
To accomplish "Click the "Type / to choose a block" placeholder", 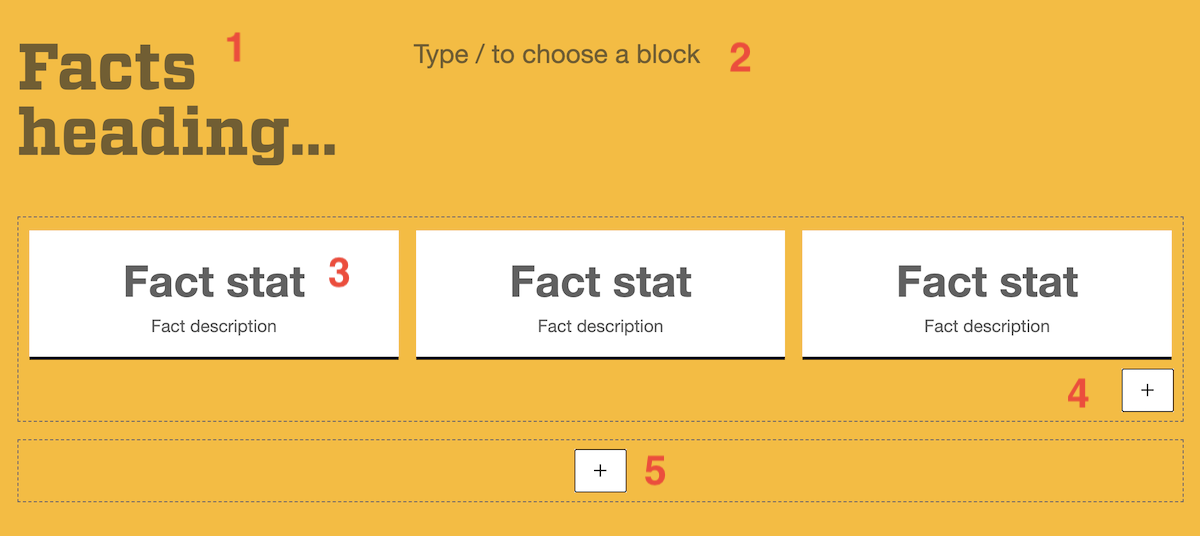I will click(557, 54).
